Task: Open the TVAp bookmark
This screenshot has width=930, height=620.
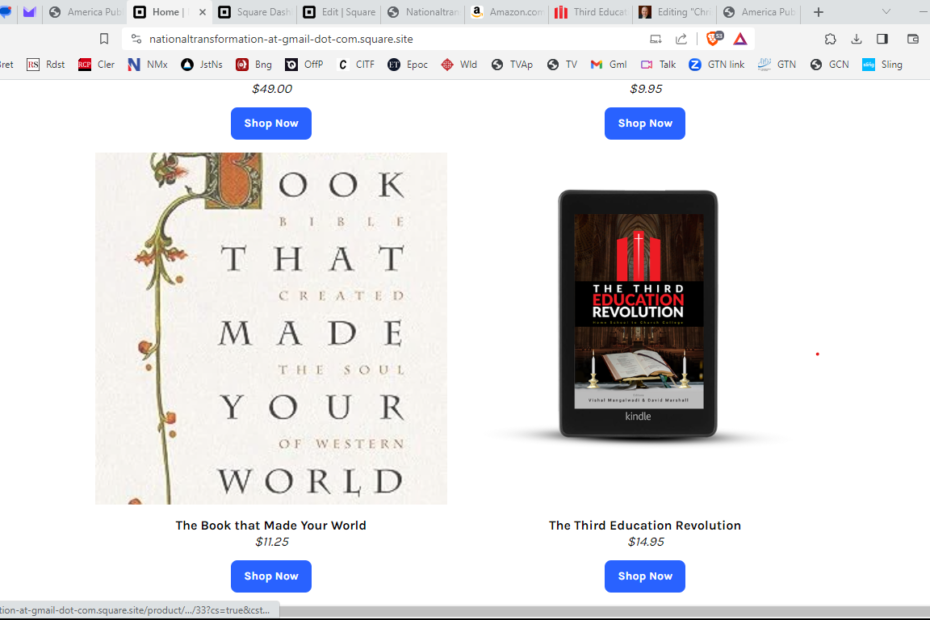Action: [x=512, y=65]
